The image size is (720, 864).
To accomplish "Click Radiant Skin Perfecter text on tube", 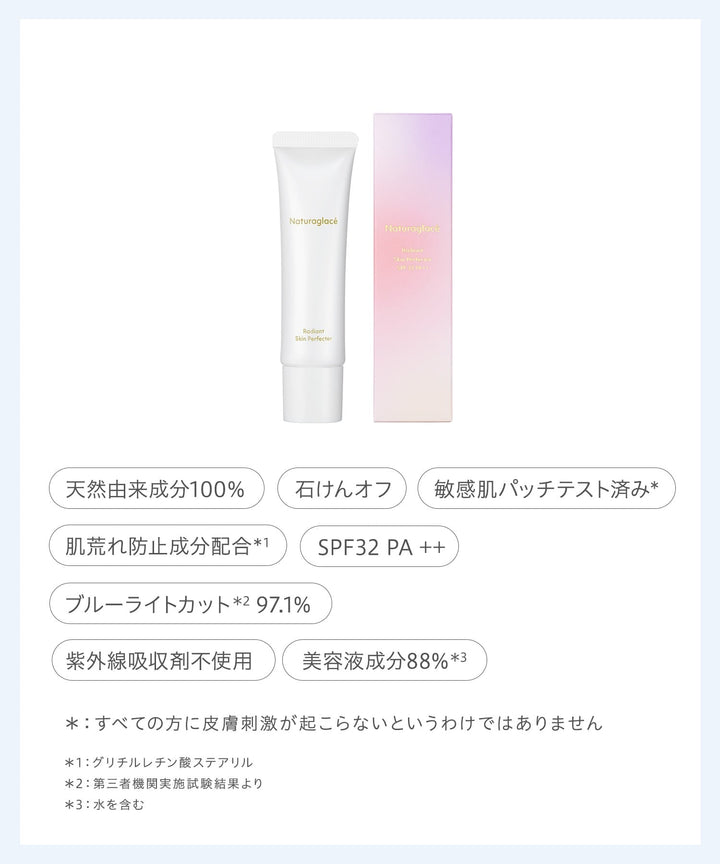I will (x=313, y=336).
